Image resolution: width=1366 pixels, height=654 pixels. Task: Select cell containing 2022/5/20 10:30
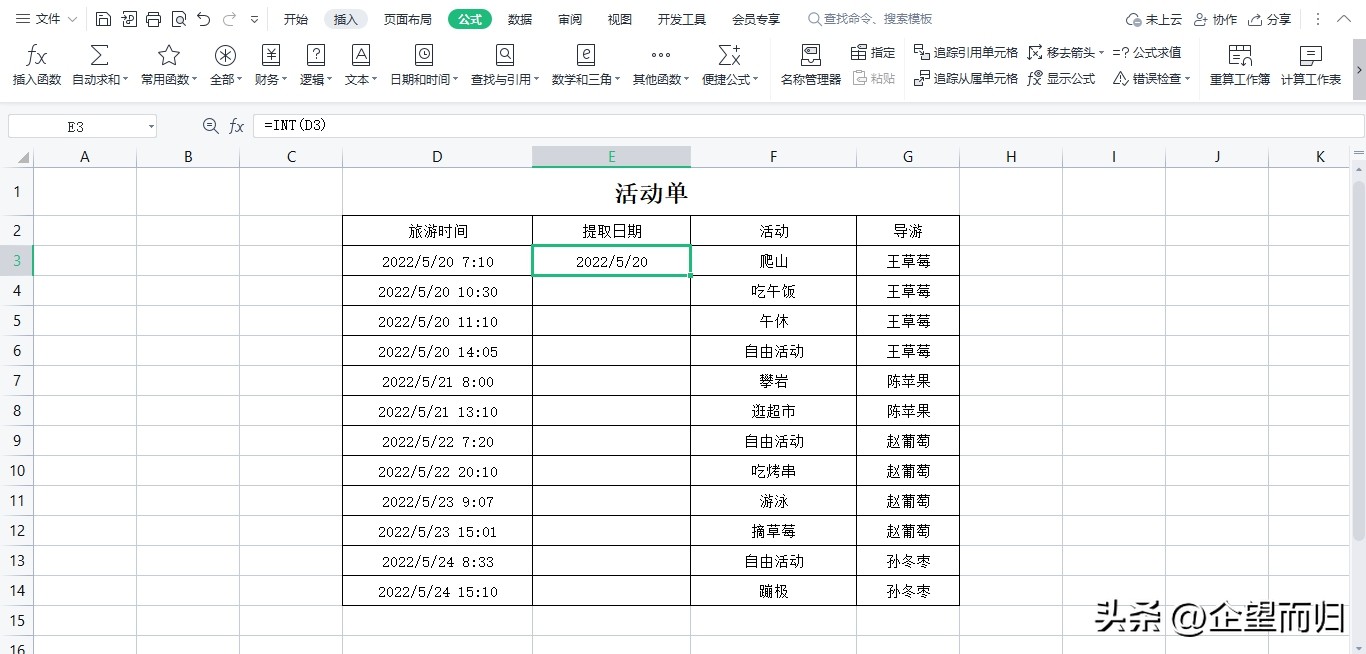point(437,291)
